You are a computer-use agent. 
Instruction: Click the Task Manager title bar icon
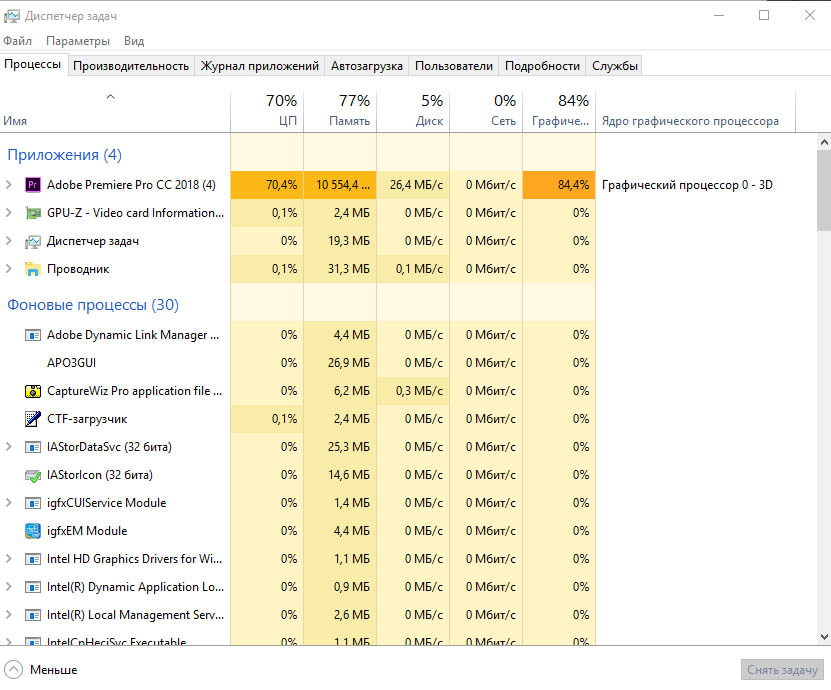click(x=12, y=16)
